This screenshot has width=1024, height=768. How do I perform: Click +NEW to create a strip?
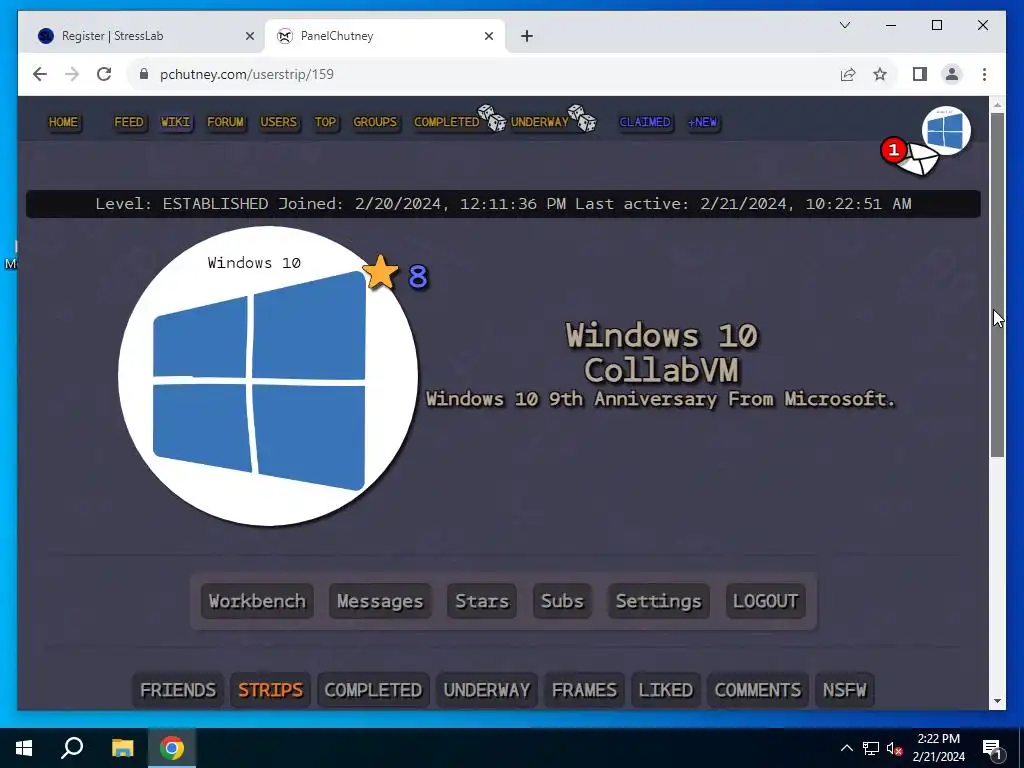coord(703,122)
